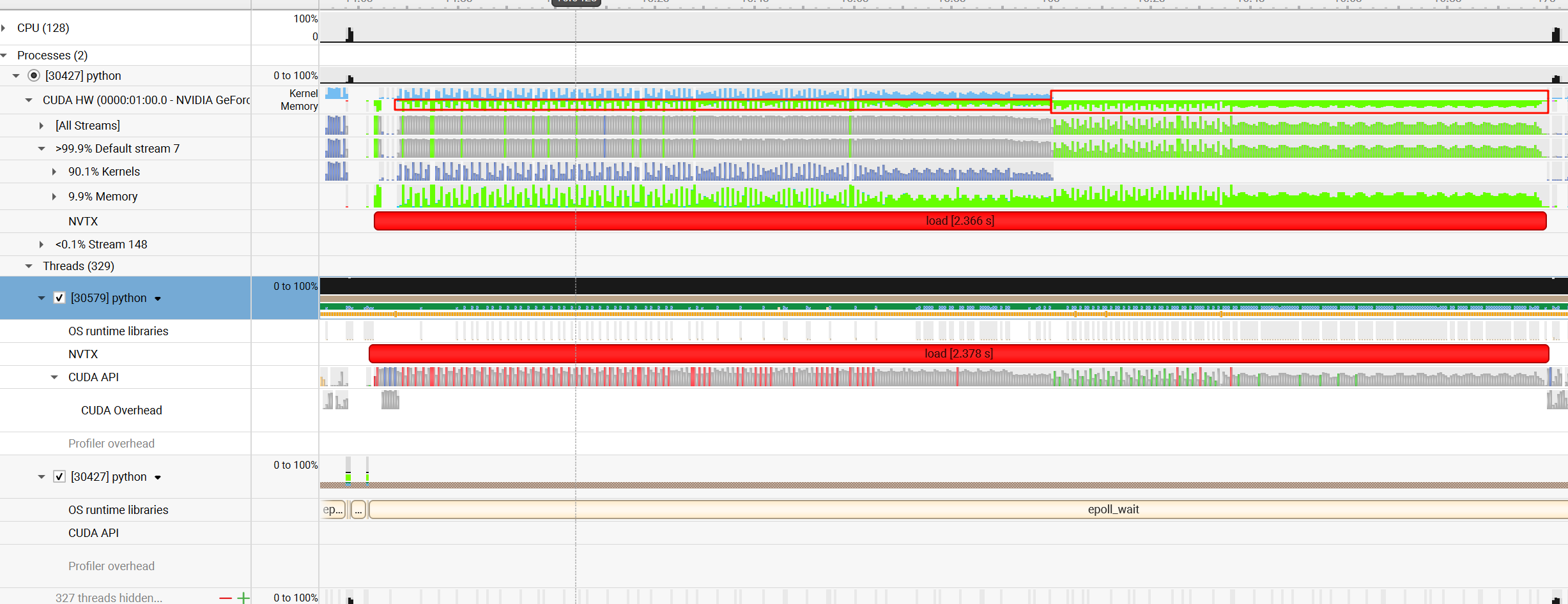This screenshot has width=1568, height=604.
Task: Collapse the Processes (2) group
Action: click(4, 56)
